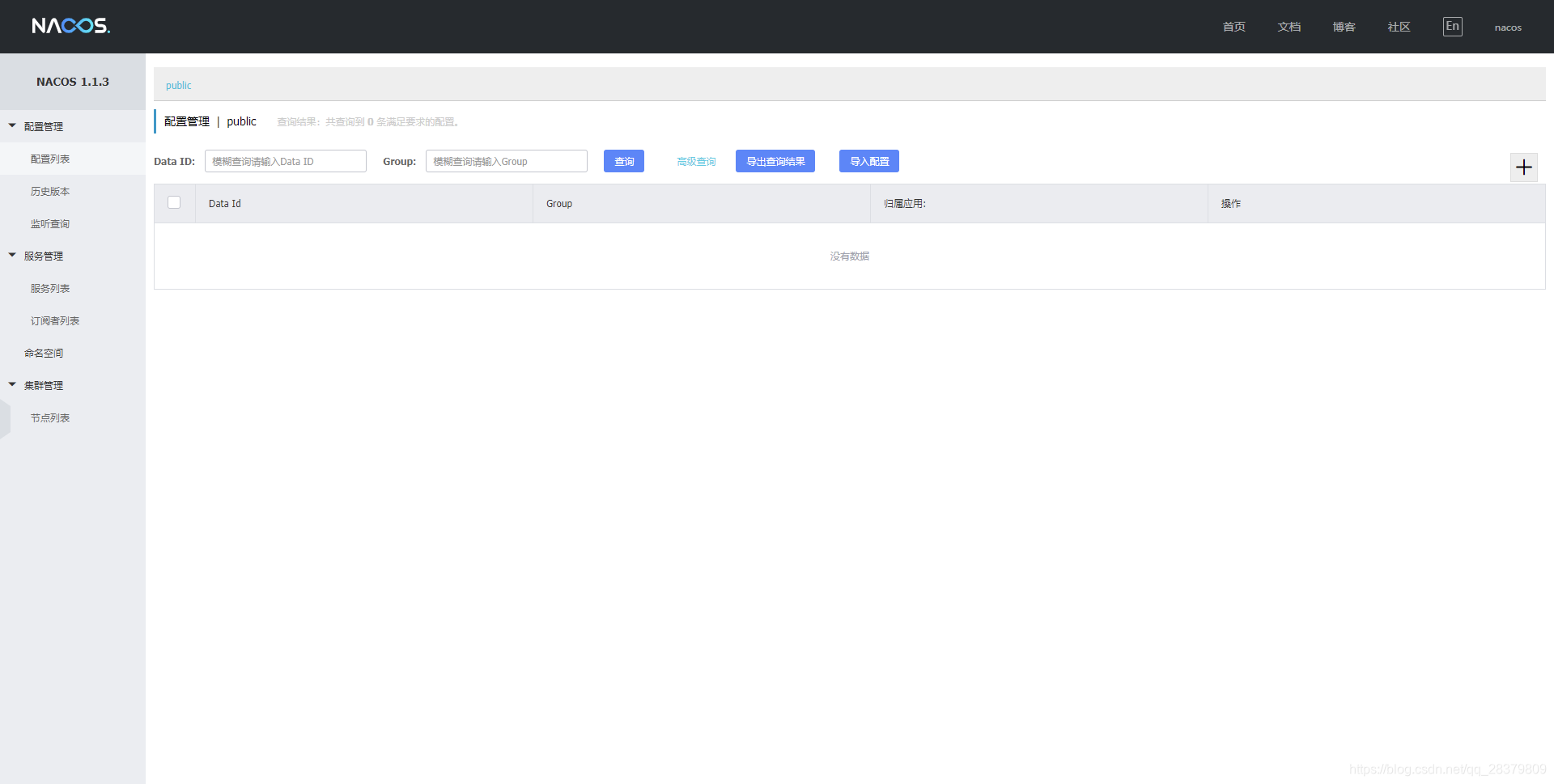Open 高级查询 advanced search
Screen dimensions: 1554x784
tap(696, 162)
